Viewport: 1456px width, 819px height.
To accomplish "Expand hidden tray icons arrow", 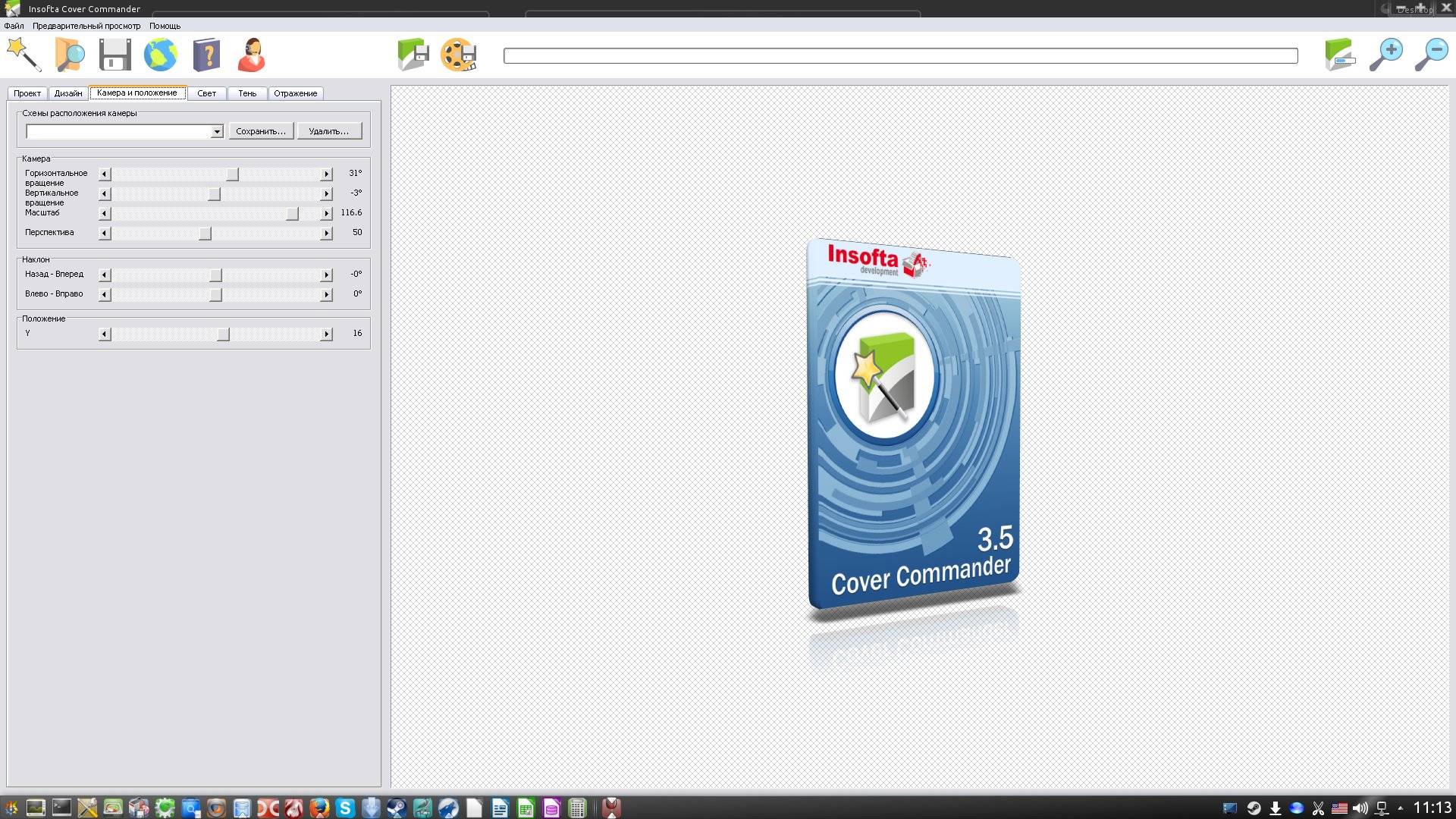I will (x=1400, y=808).
